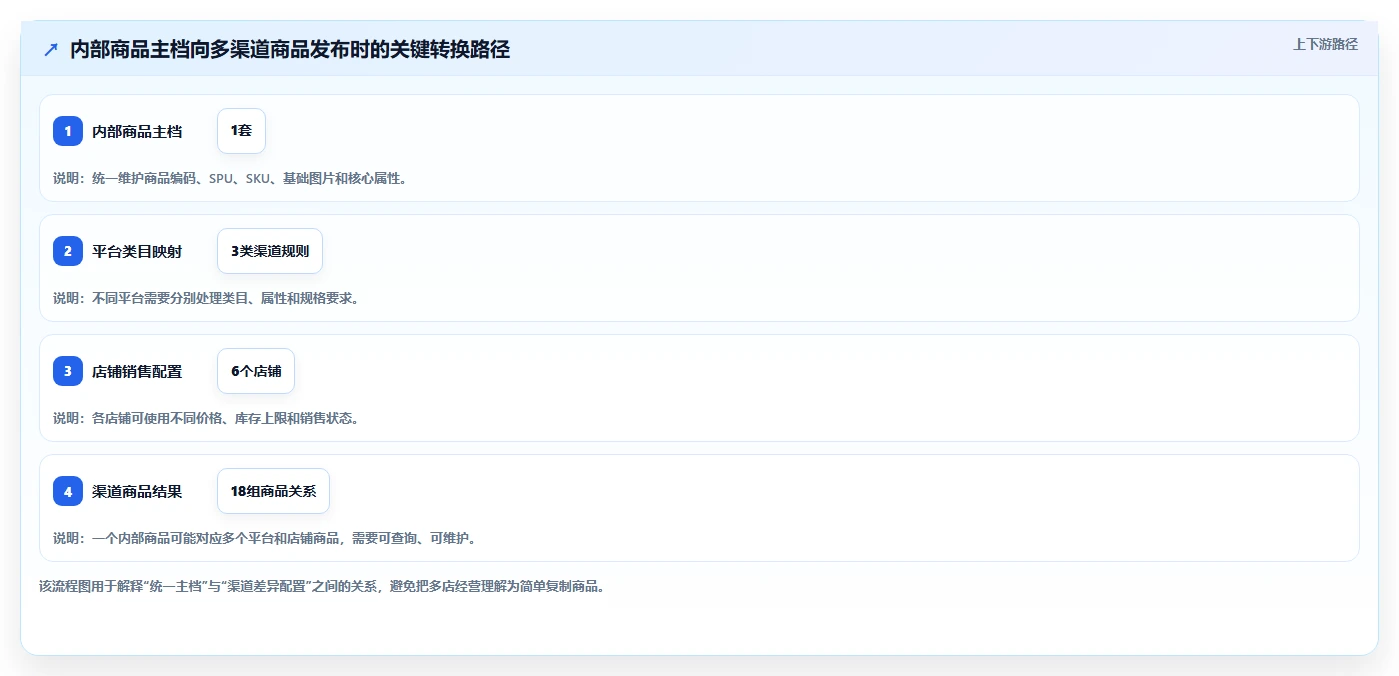
Task: Click the description about 各店铺可使用不同价格
Action: pyautogui.click(x=206, y=418)
